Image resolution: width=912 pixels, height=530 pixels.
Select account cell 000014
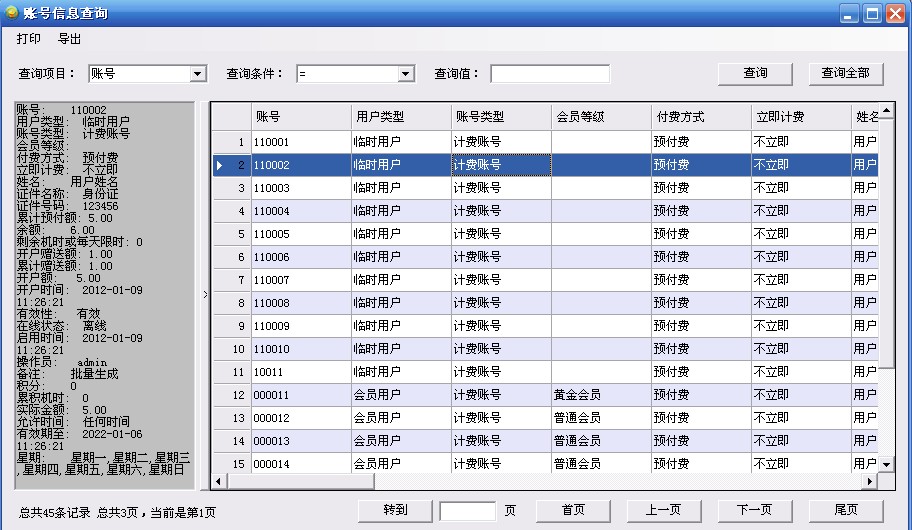tap(301, 464)
